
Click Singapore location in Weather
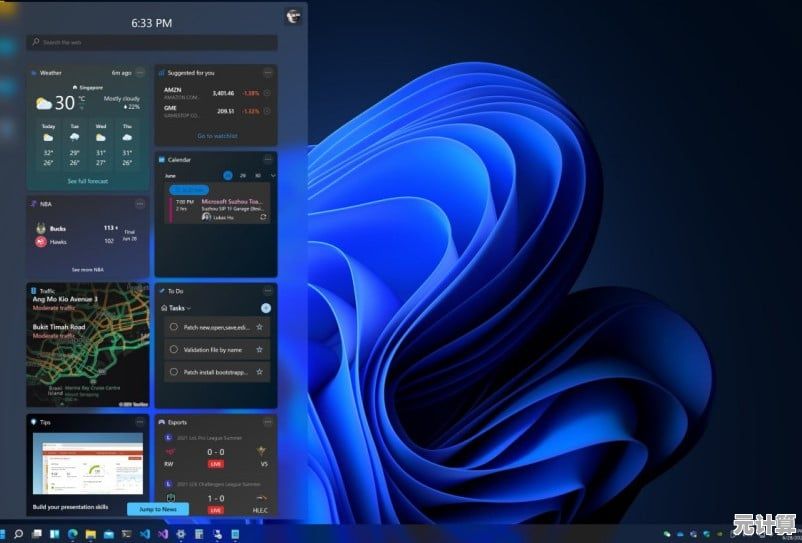coord(87,87)
